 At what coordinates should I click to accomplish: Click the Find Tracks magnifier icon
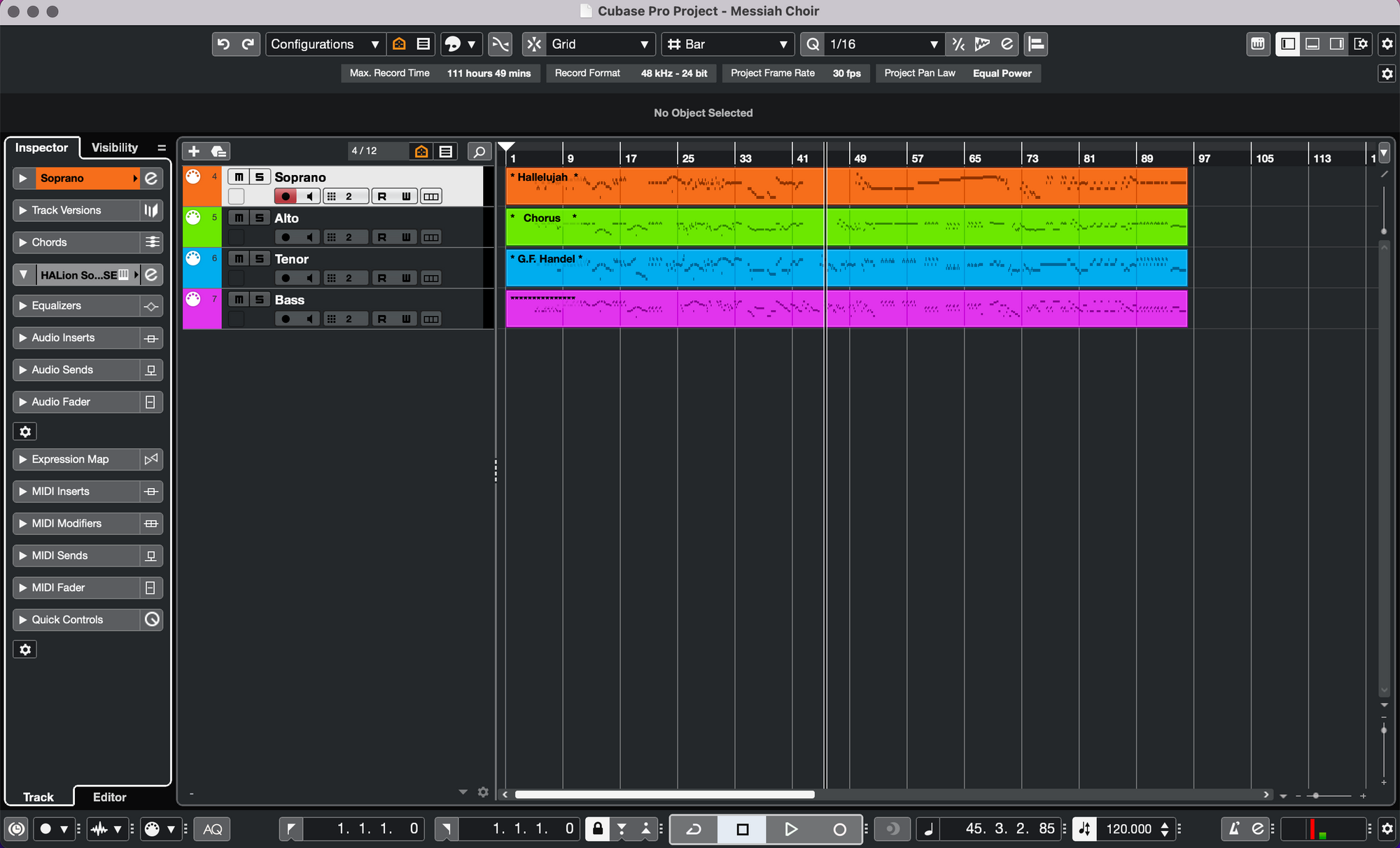point(479,151)
